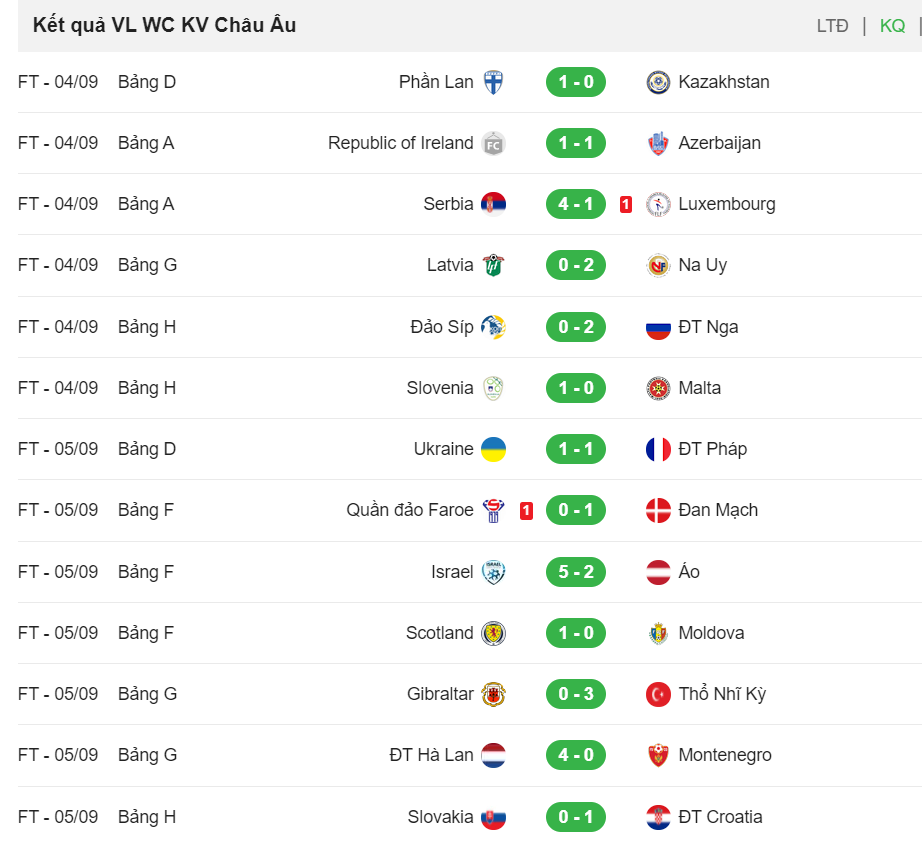Open the Serbia 4 - 1 score badge
Screen dimensions: 922x843
tap(576, 204)
